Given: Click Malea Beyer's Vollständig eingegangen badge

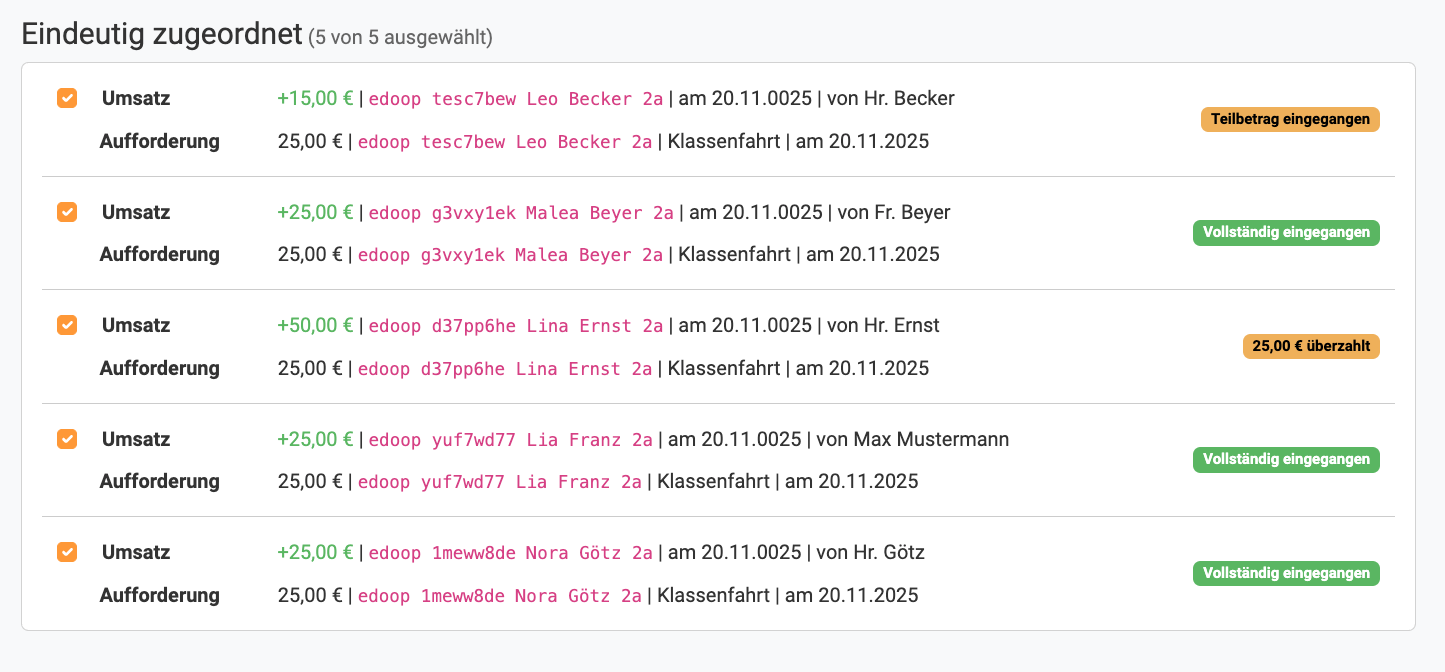Looking at the screenshot, I should (1286, 232).
